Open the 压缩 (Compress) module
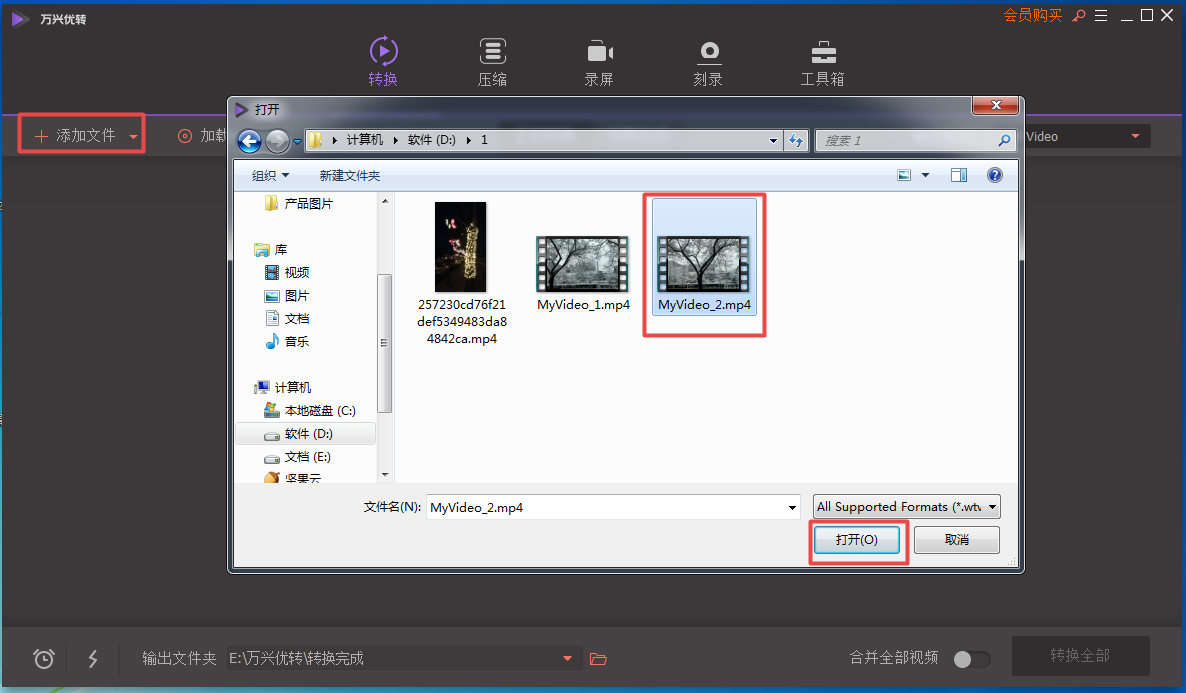This screenshot has width=1186, height=693. 492,62
